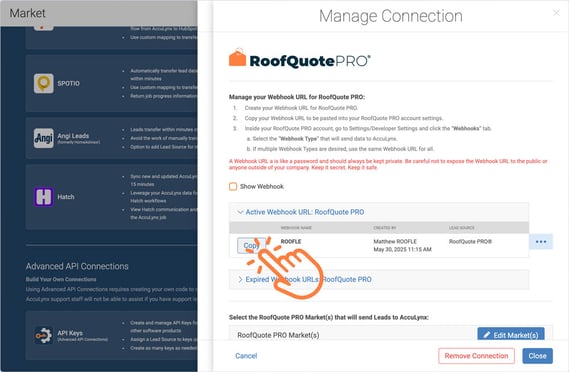
Task: Enable the Show Webhook checkbox
Action: [x=233, y=187]
